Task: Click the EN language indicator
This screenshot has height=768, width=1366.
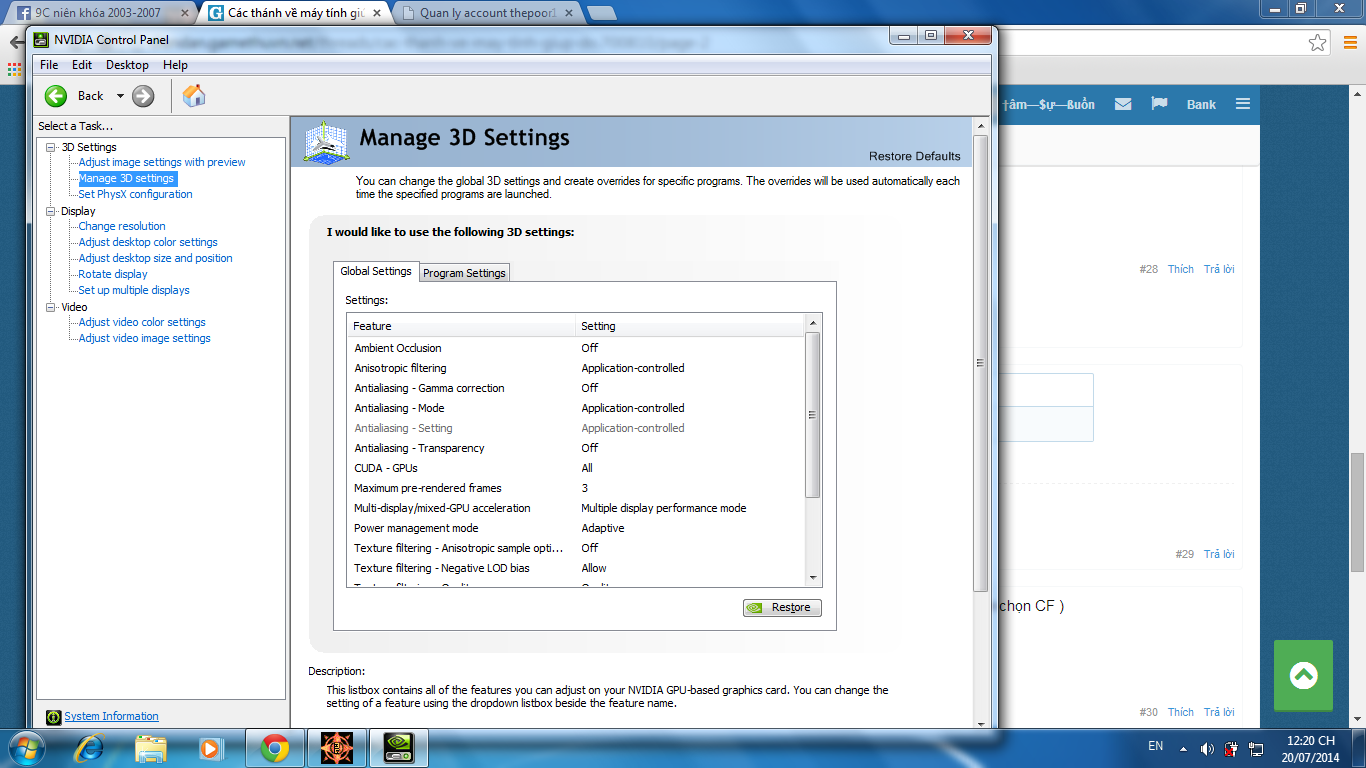Action: (1155, 746)
